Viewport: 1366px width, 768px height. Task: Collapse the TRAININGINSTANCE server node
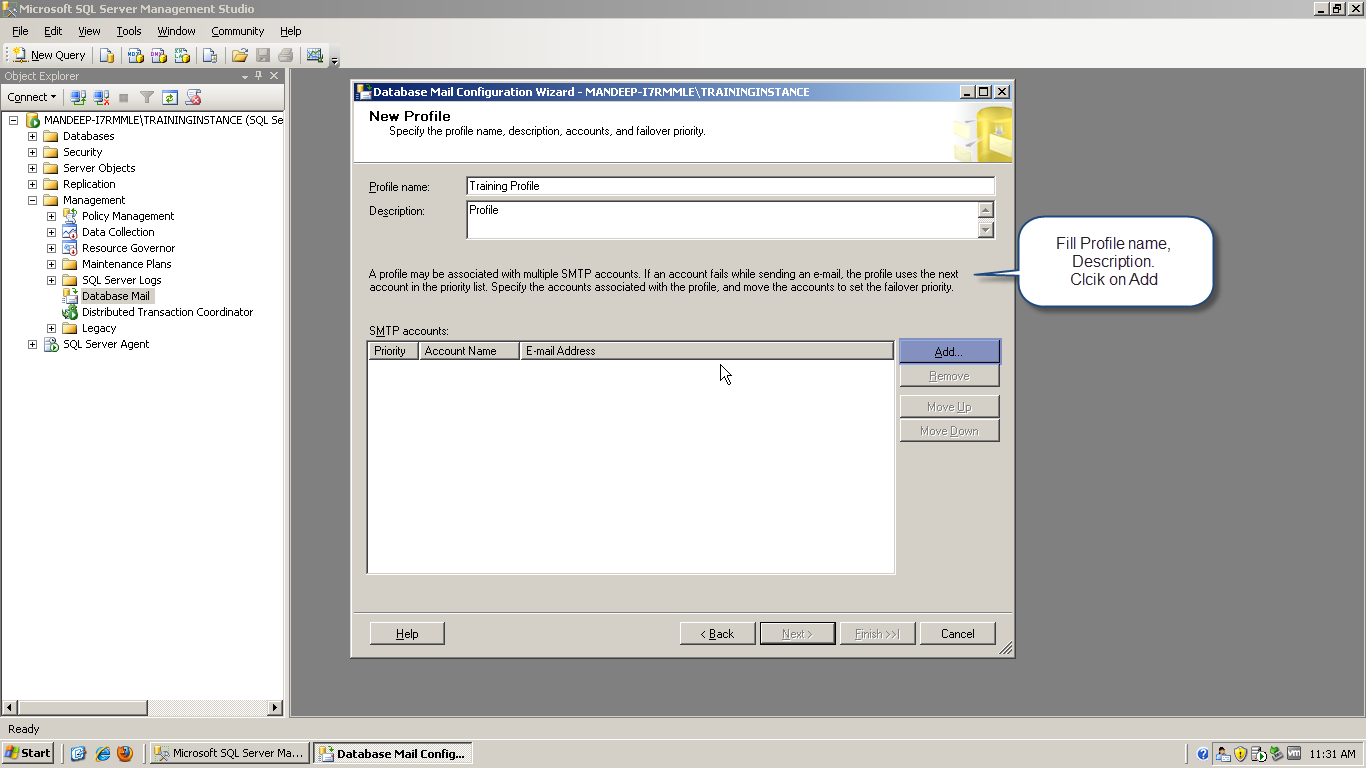pos(13,120)
